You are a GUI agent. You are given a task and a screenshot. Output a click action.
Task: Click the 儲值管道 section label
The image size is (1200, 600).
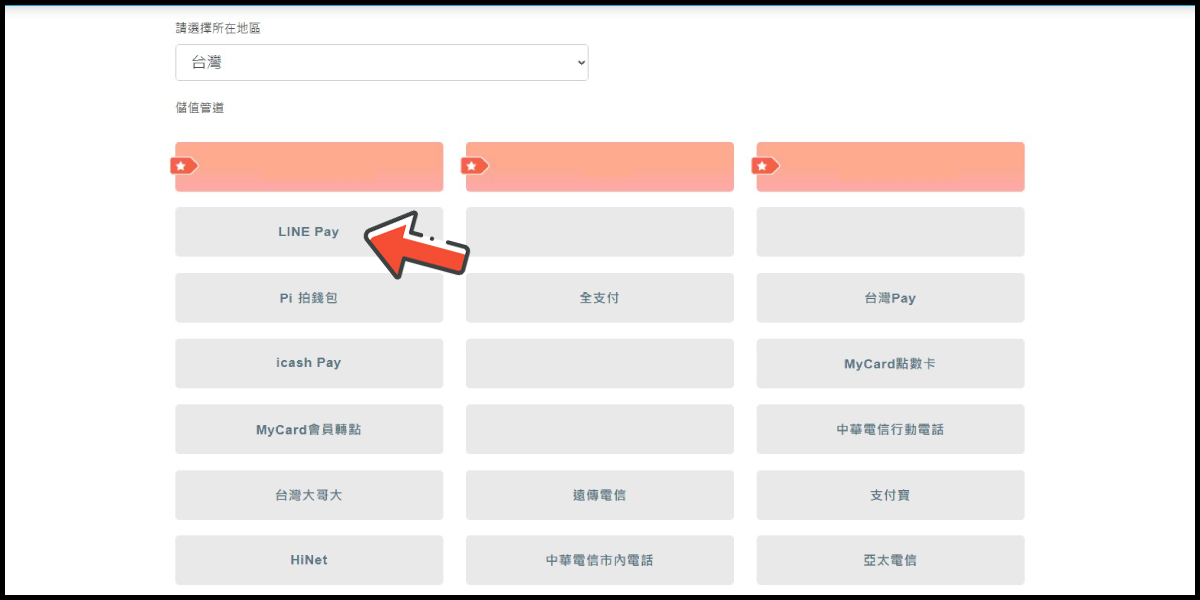pos(200,107)
